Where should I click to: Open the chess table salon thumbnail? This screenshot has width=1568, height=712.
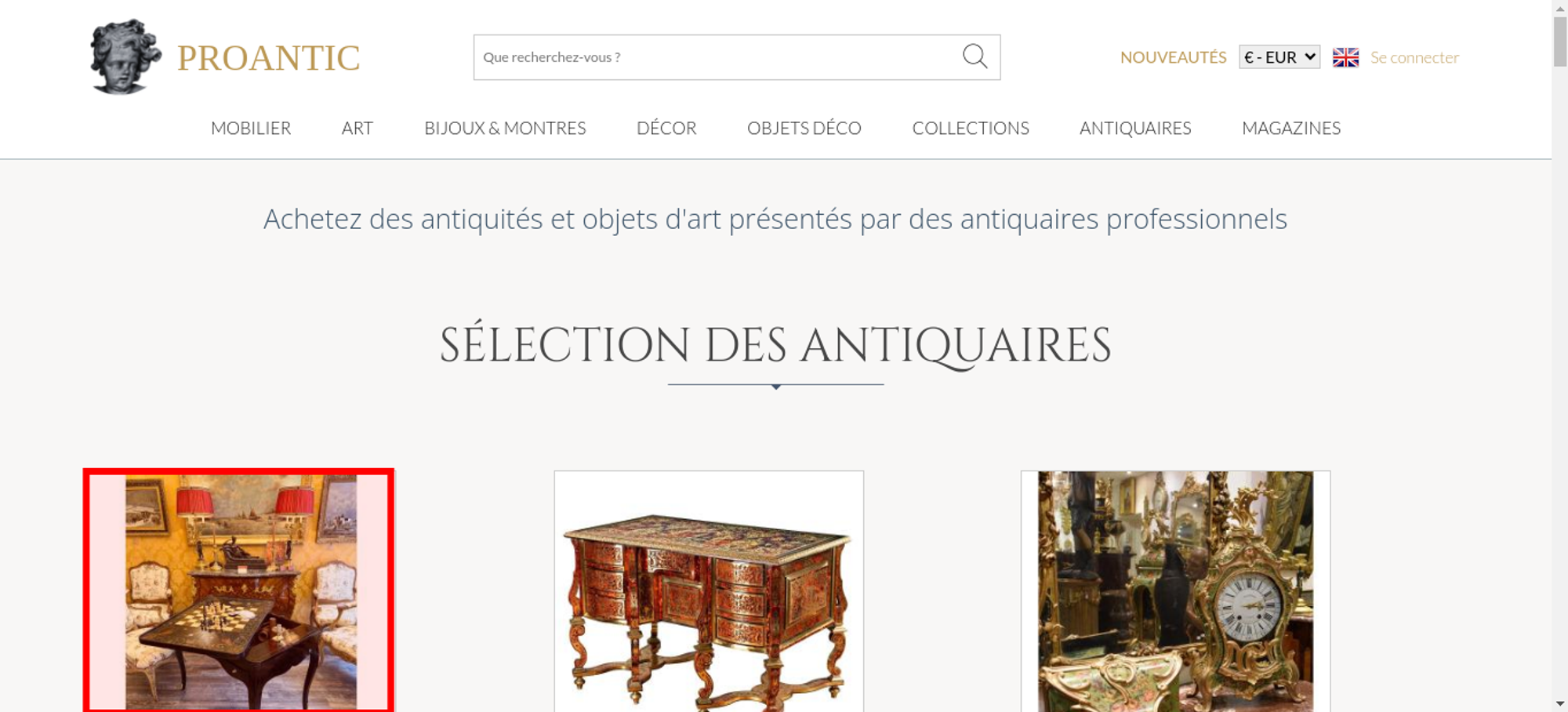[x=238, y=590]
